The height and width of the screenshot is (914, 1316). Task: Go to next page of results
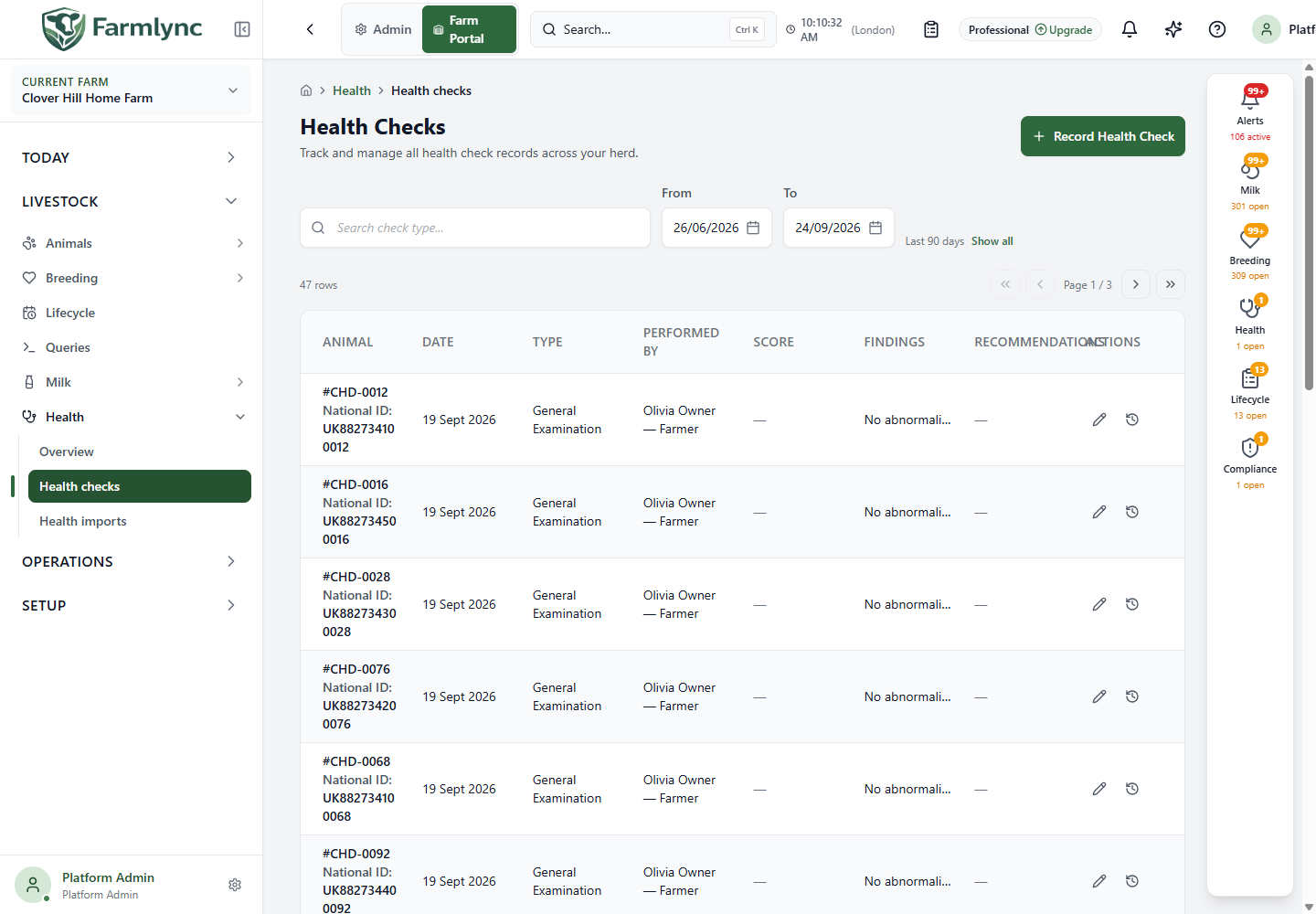1136,284
